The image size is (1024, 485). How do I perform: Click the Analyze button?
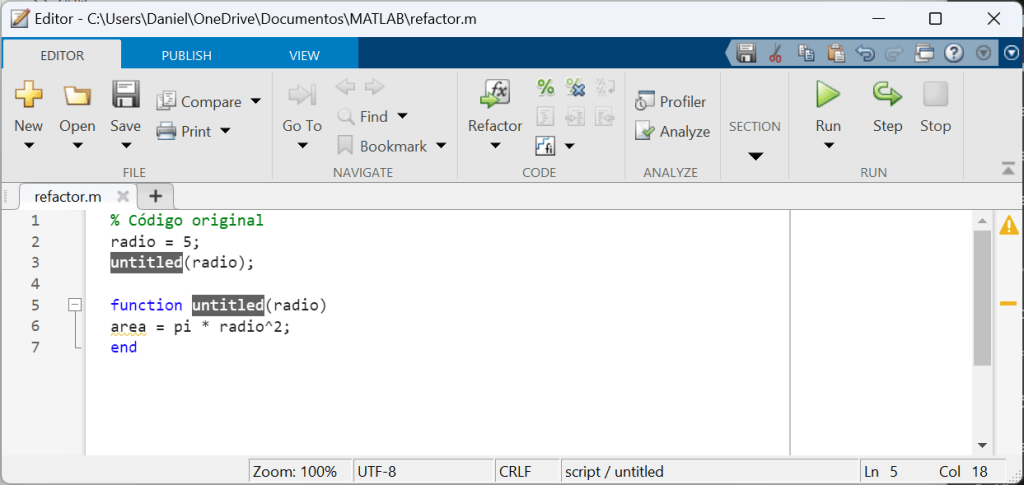tap(673, 131)
